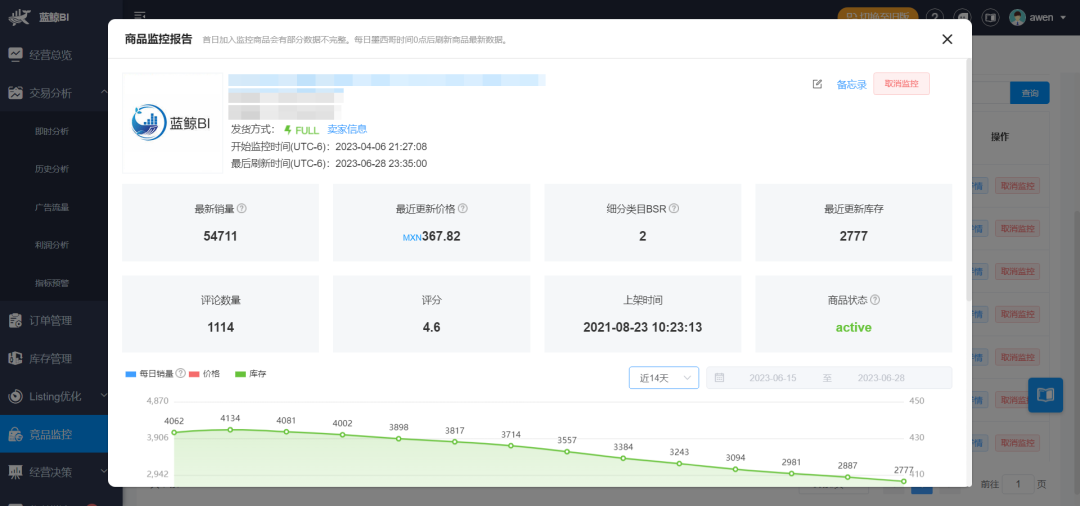Screen dimensions: 1080x506
Task: Open the 卖家信息 link
Action: (x=347, y=129)
